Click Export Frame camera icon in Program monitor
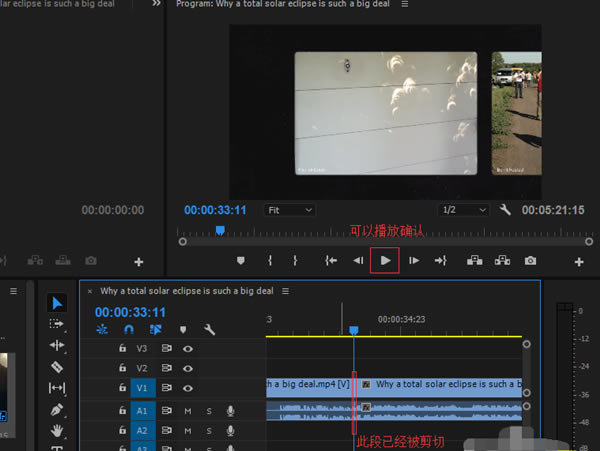 point(531,261)
